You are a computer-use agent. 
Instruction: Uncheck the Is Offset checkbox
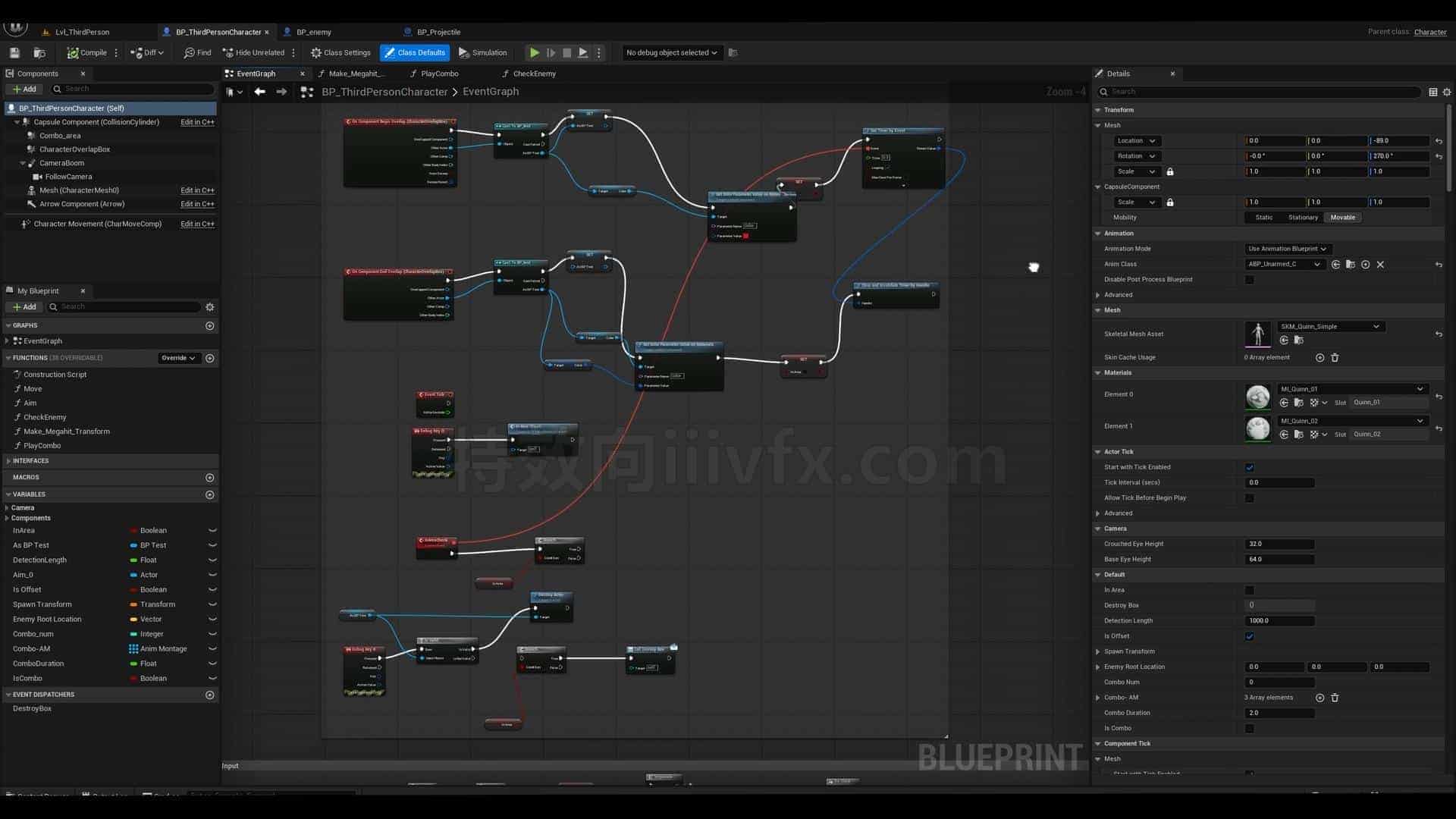click(x=1250, y=636)
